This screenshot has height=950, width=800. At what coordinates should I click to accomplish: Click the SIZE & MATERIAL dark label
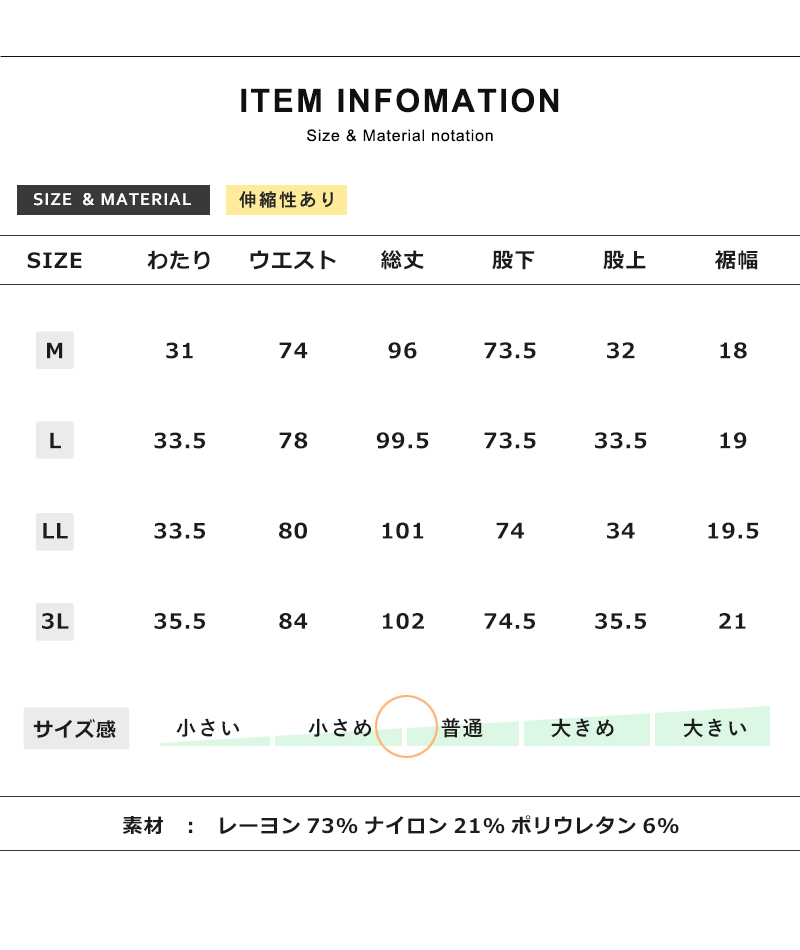(113, 200)
